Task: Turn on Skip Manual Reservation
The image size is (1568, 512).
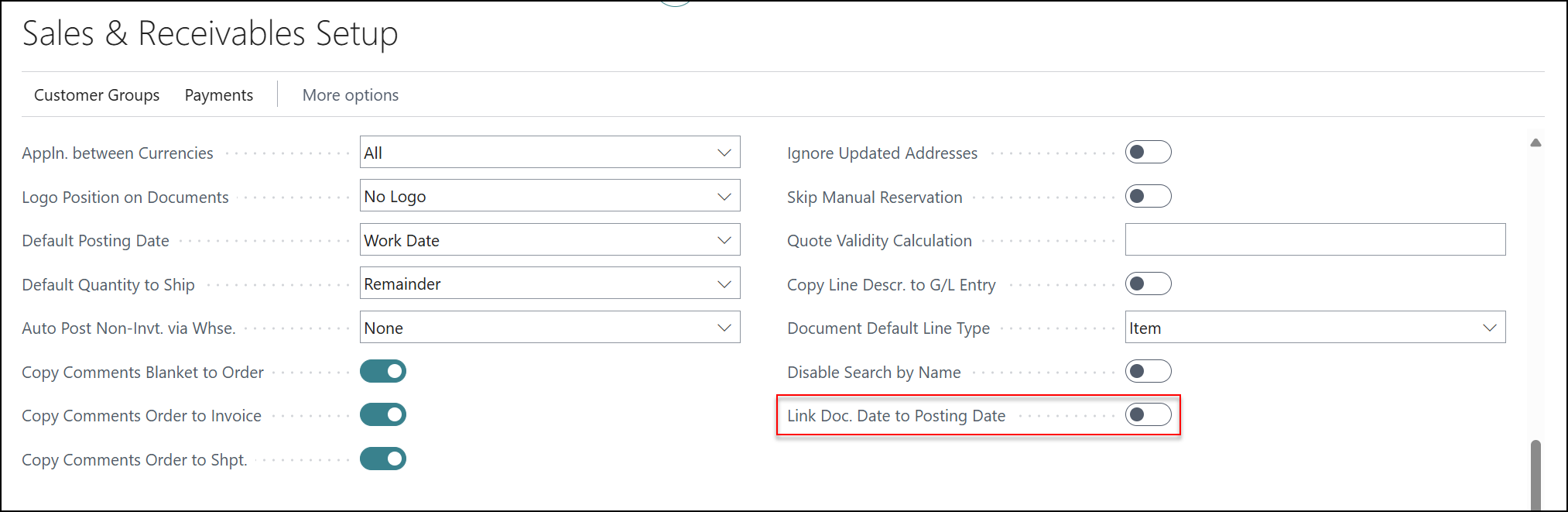Action: point(1148,197)
